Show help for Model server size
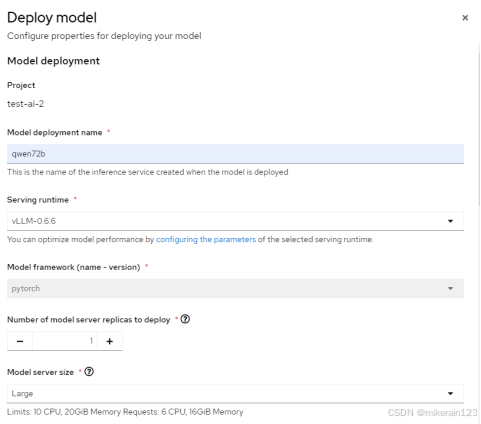Image resolution: width=481 pixels, height=424 pixels. 89,371
